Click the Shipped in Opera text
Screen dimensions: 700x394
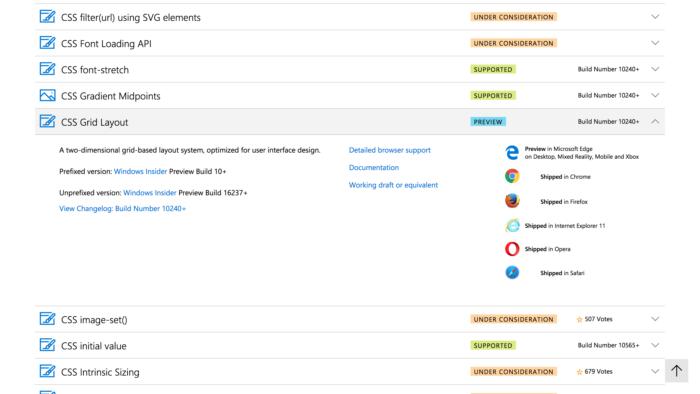coord(547,249)
